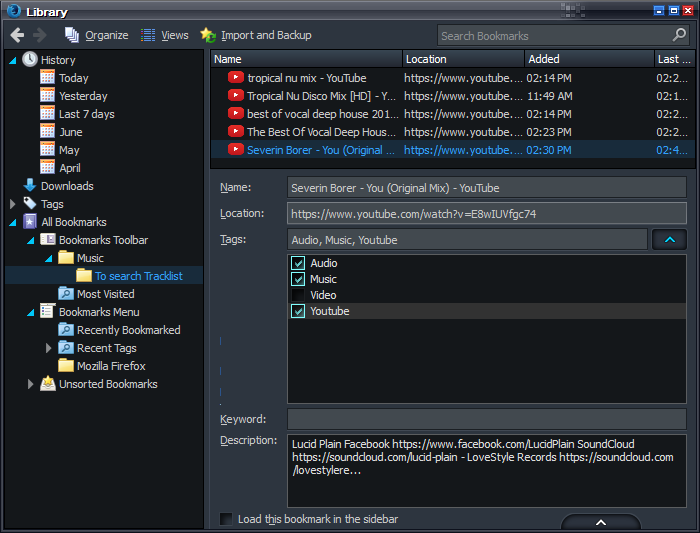This screenshot has height=533, width=700.
Task: Open Recently Bookmarked smart folder icon
Action: click(66, 329)
